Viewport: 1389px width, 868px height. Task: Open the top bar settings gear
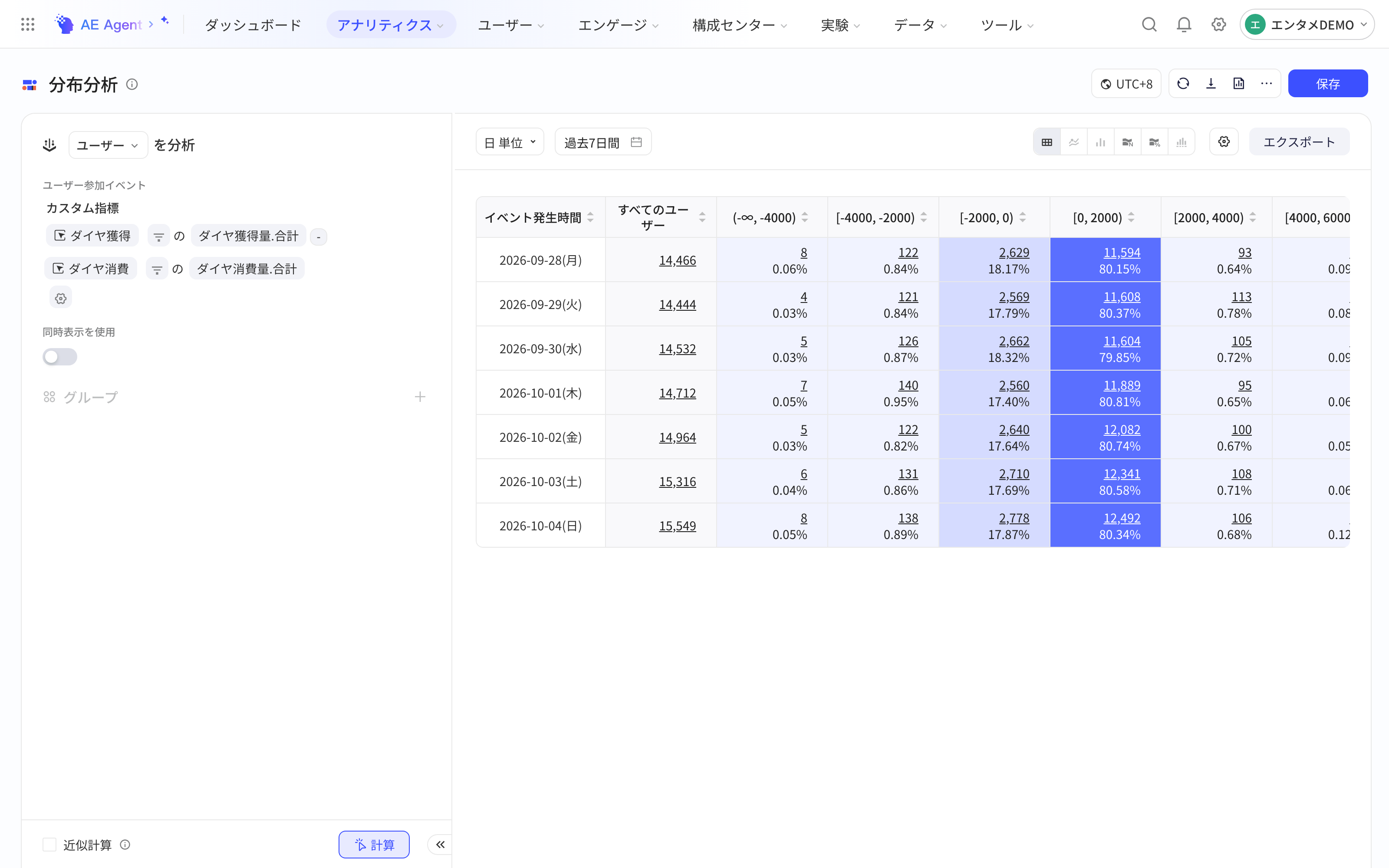1218,25
